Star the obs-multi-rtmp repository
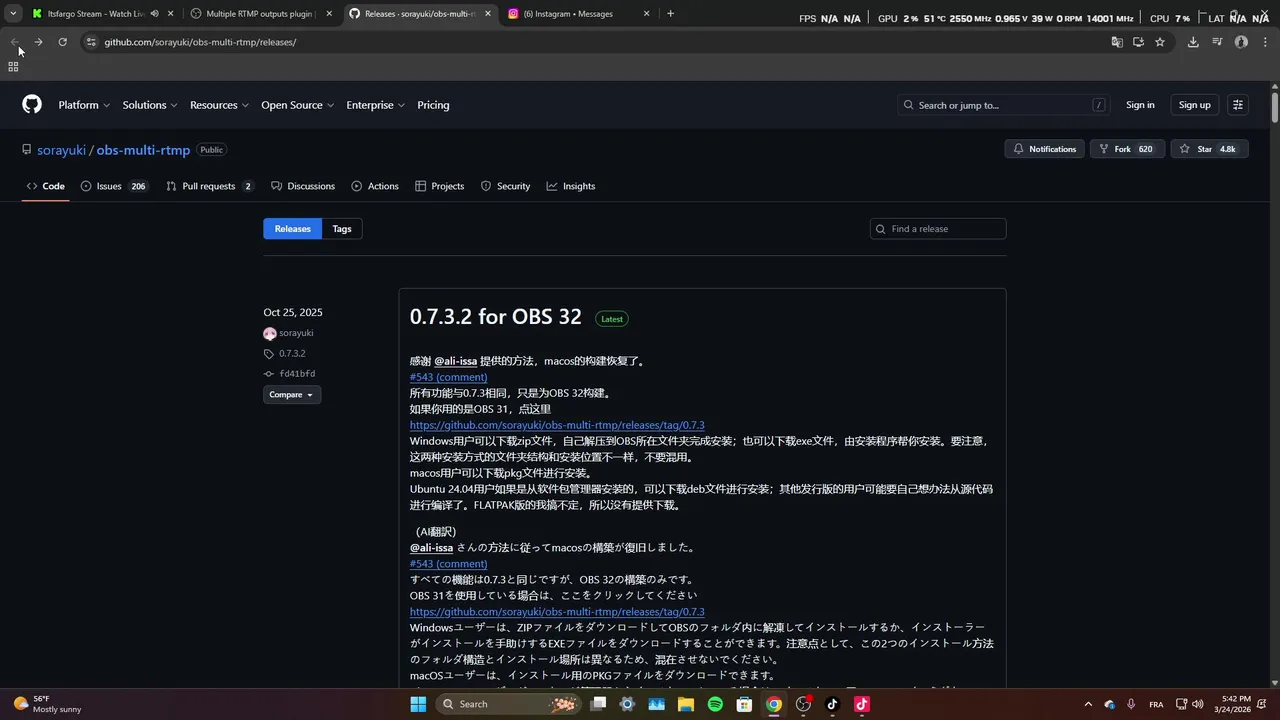 tap(1209, 149)
